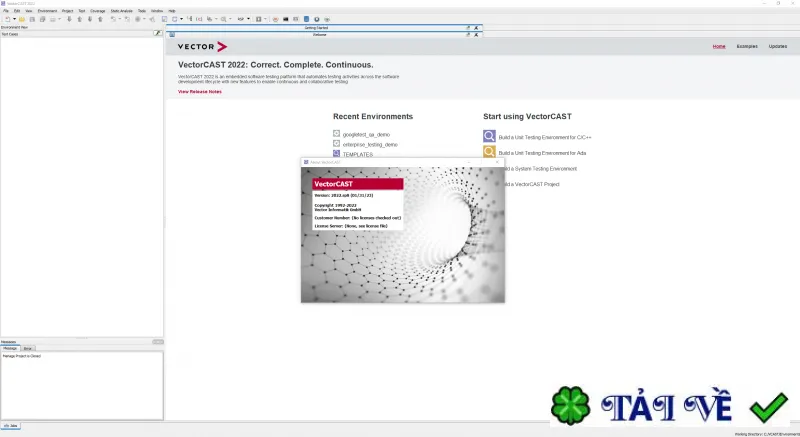800x437 pixels.
Task: Click the Jobs tab at bottom left
Action: pos(11,425)
